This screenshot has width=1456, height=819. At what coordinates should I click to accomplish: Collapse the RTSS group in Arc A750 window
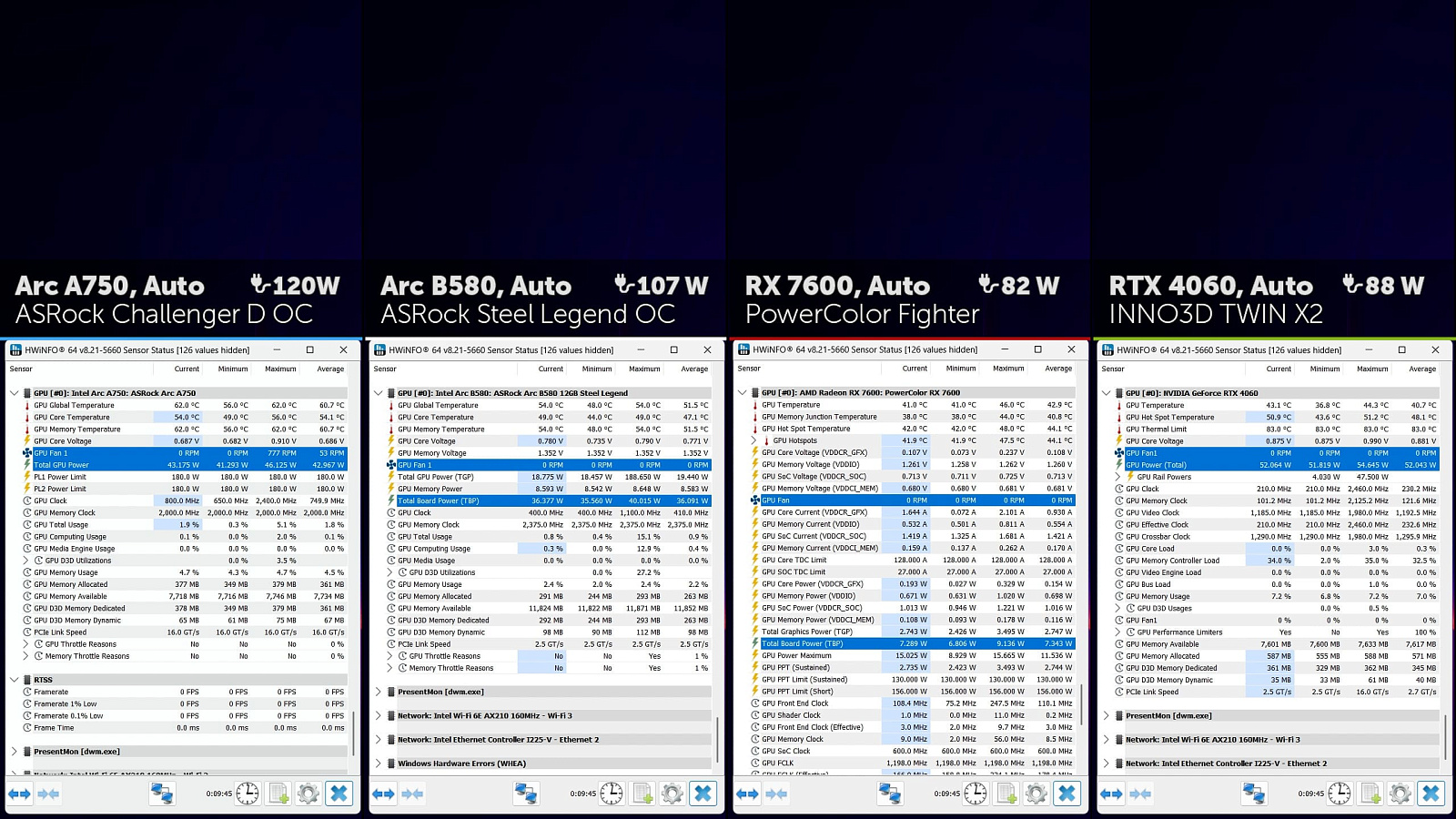pos(14,680)
